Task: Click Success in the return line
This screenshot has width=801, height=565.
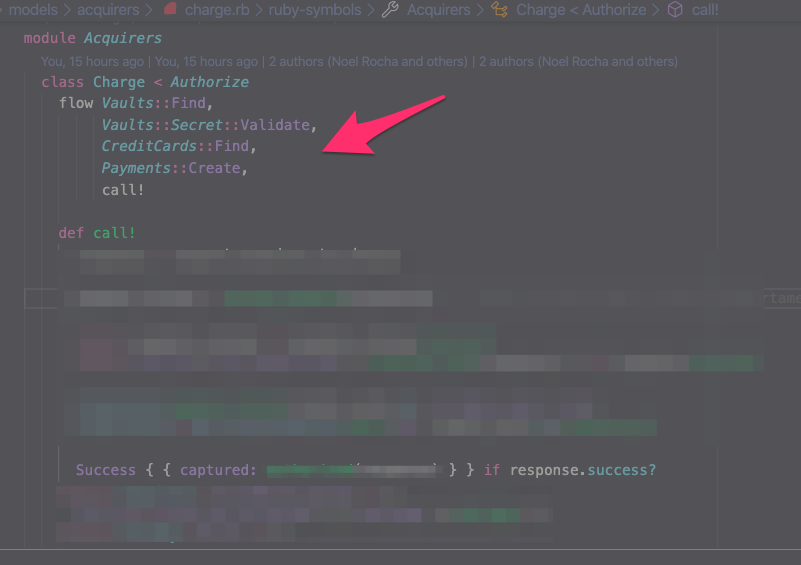Action: (106, 470)
